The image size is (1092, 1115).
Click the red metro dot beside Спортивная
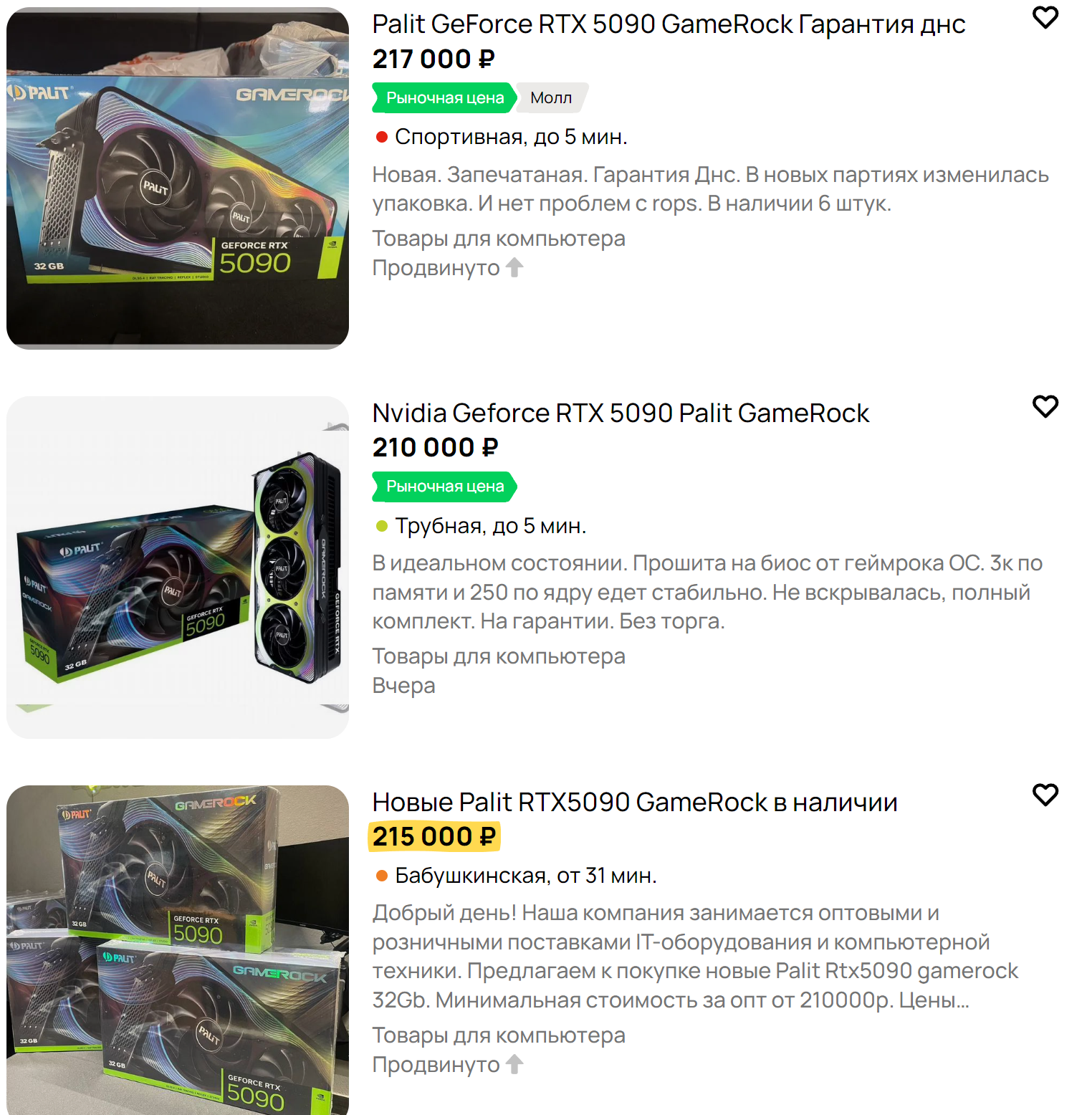click(382, 137)
